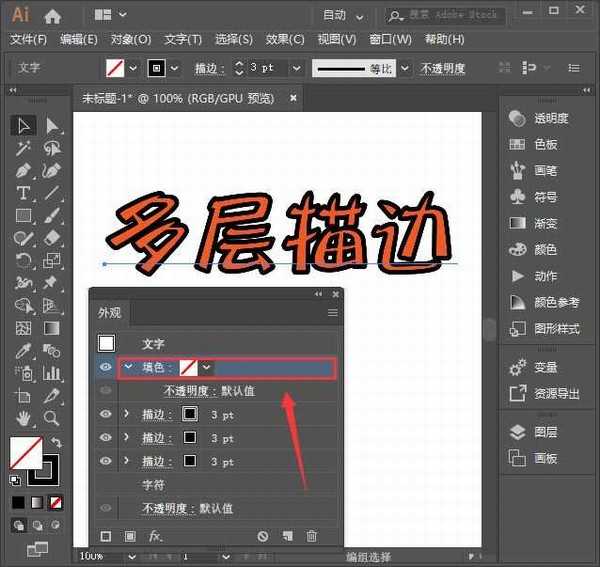Expand the third 描边 stroke row
This screenshot has width=600, height=567.
point(127,461)
